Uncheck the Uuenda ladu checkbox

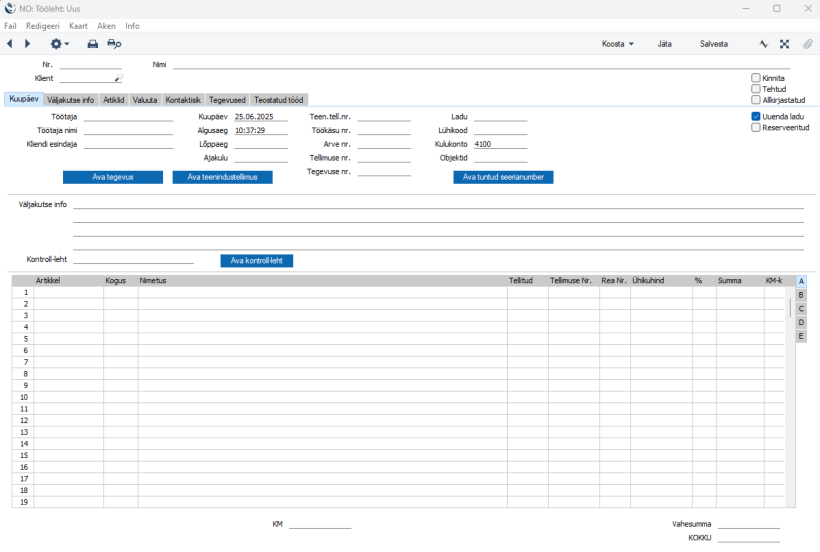pyautogui.click(x=756, y=117)
